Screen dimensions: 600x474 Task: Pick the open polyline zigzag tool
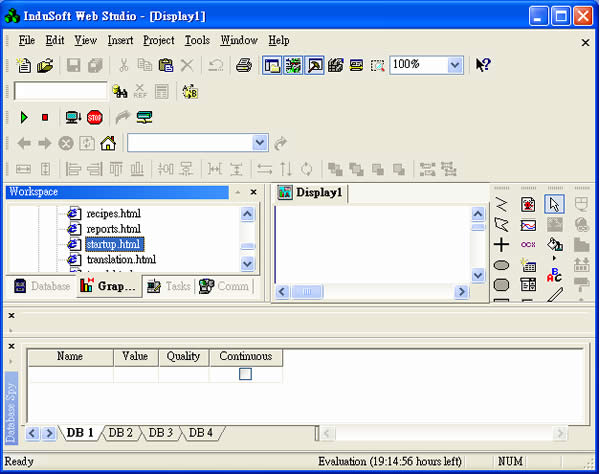(x=502, y=204)
